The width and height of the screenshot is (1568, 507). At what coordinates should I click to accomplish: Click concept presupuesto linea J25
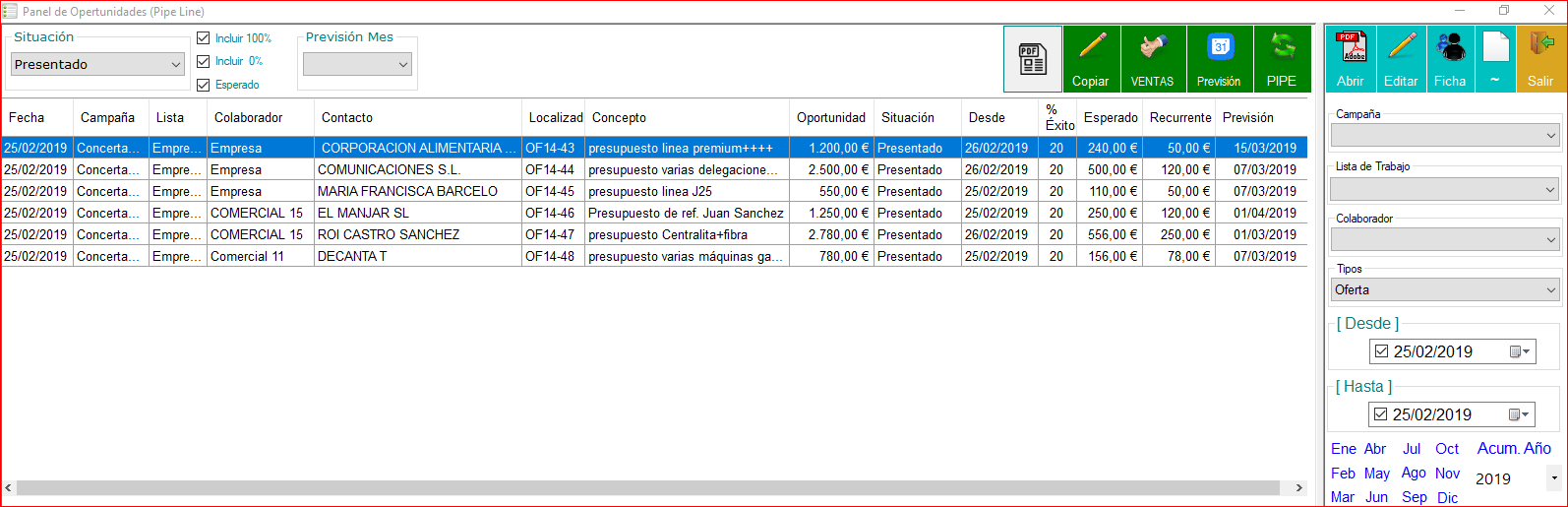tap(687, 191)
